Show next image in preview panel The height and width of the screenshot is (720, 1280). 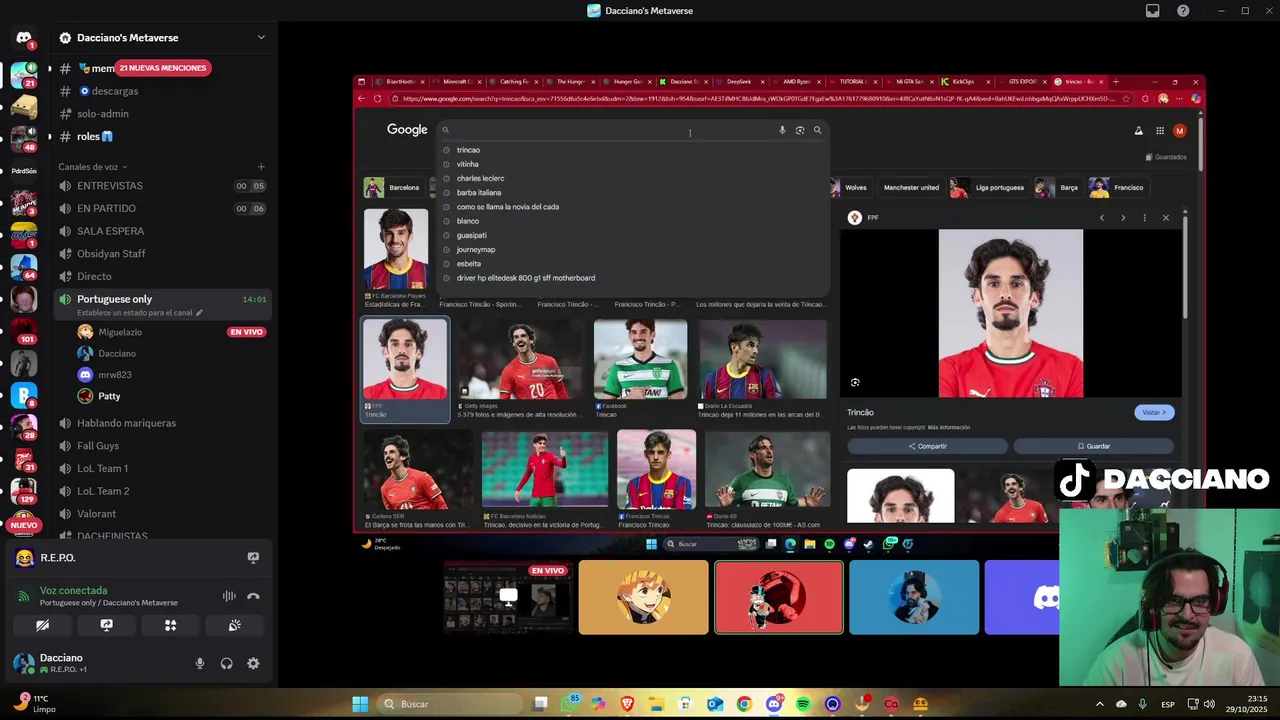[x=1123, y=218]
